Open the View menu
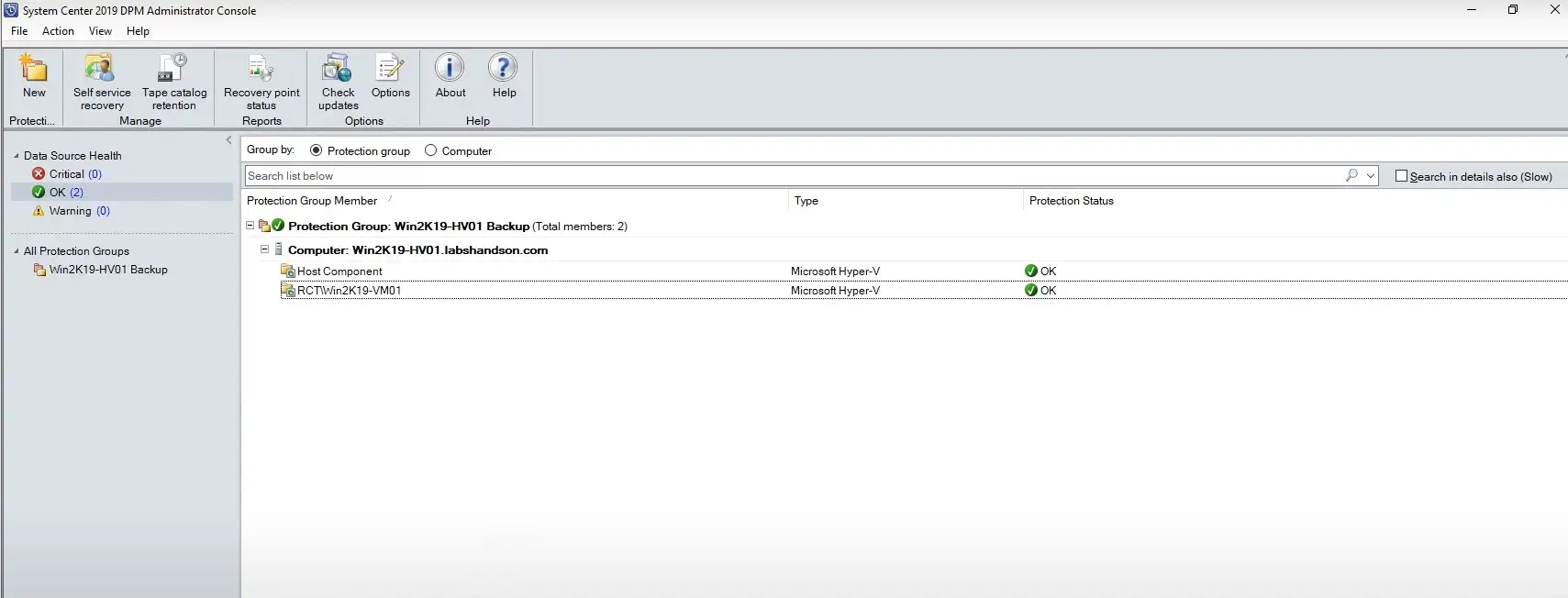This screenshot has height=598, width=1568. click(x=100, y=31)
